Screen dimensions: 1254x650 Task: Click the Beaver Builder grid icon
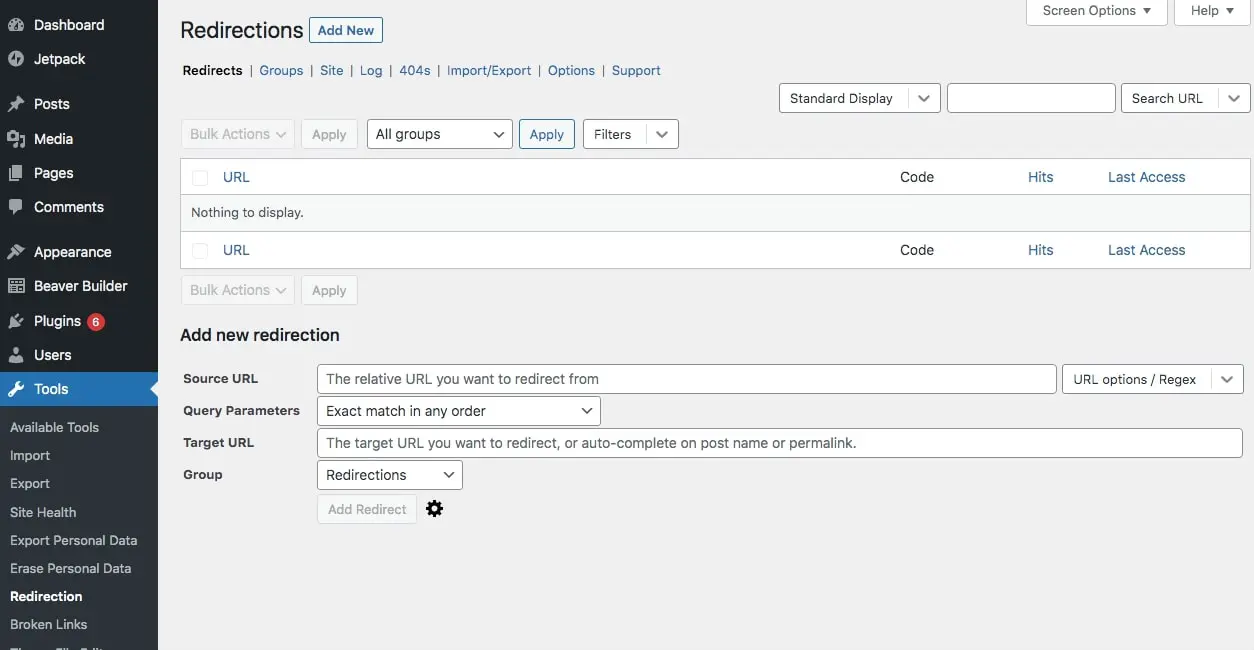click(x=16, y=286)
